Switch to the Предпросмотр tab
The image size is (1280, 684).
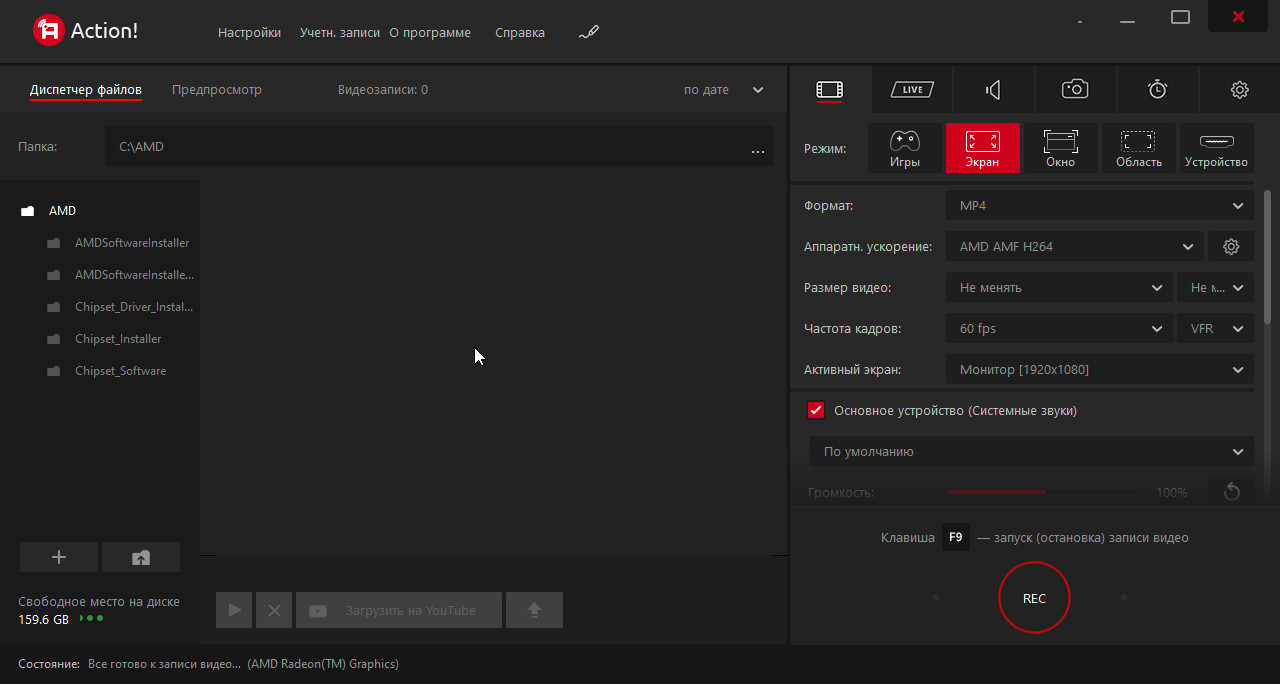(x=216, y=90)
